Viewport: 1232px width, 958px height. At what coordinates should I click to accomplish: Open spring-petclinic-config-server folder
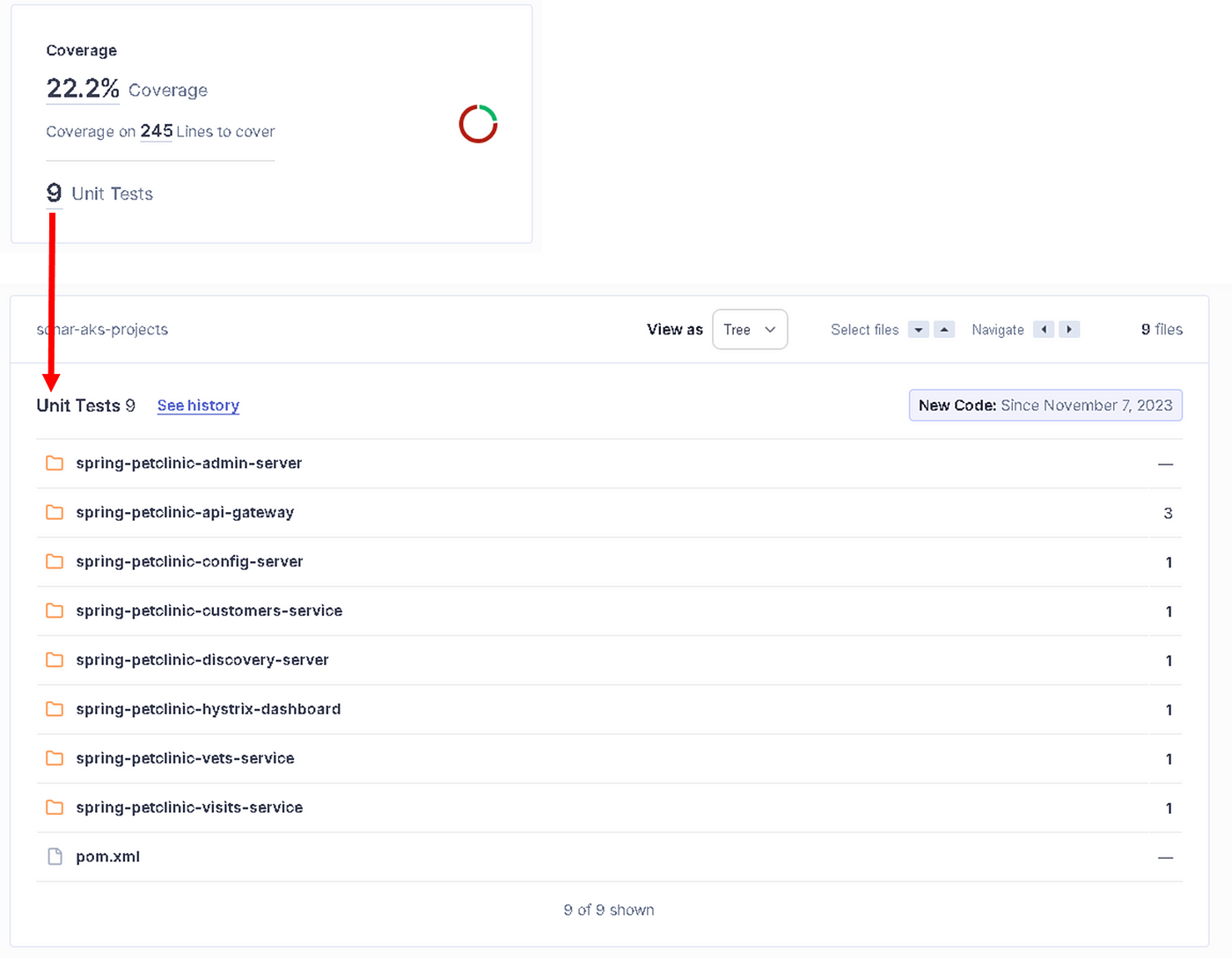189,561
